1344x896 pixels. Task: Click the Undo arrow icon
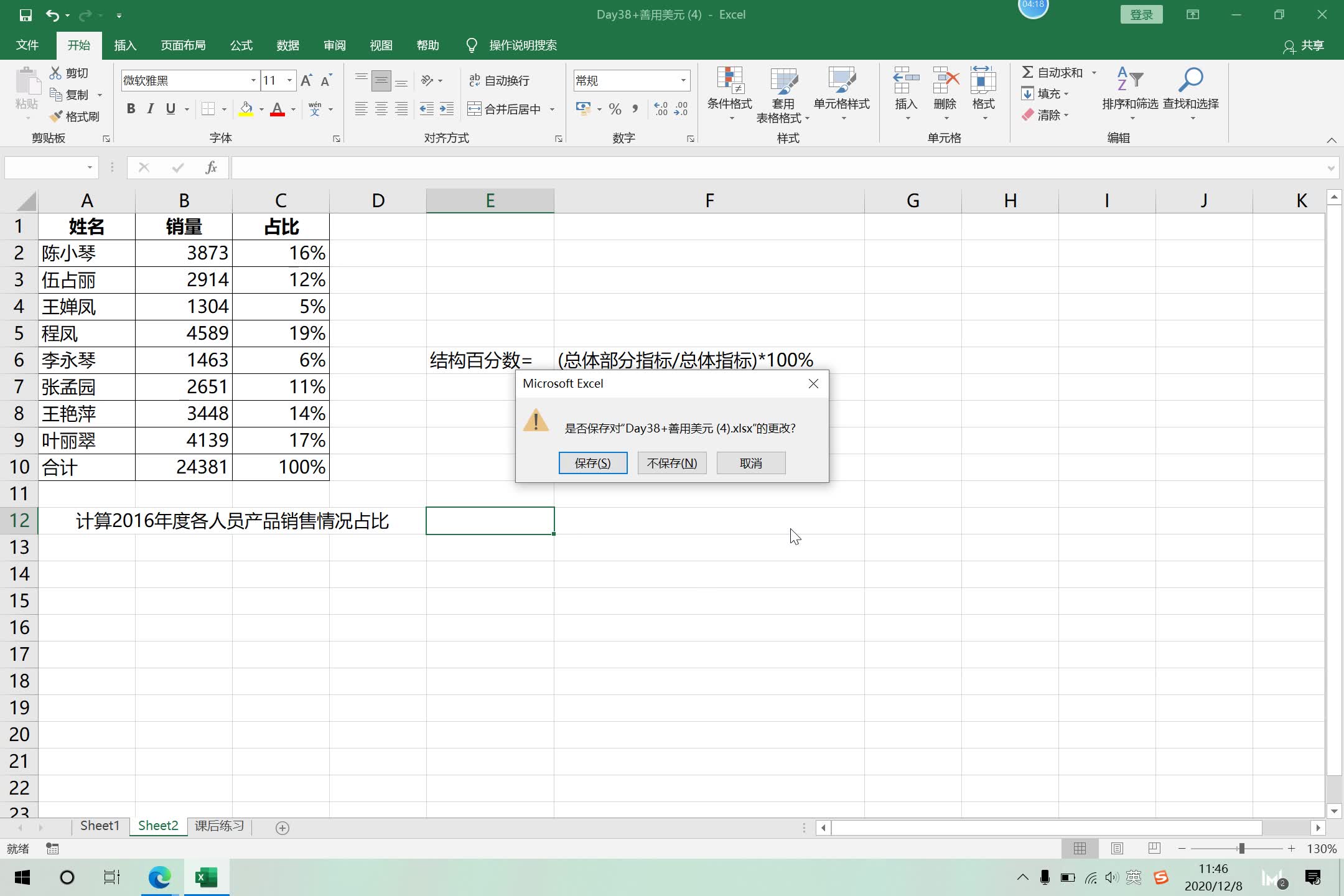52,15
